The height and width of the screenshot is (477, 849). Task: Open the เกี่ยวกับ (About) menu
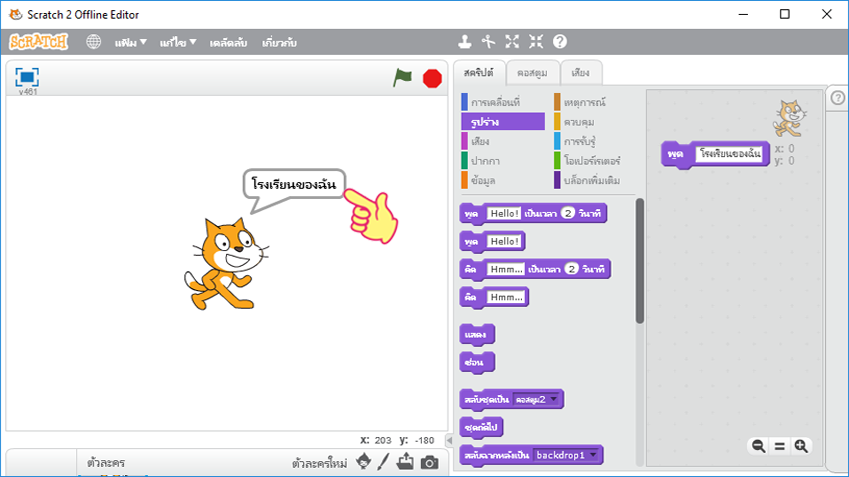[x=279, y=42]
